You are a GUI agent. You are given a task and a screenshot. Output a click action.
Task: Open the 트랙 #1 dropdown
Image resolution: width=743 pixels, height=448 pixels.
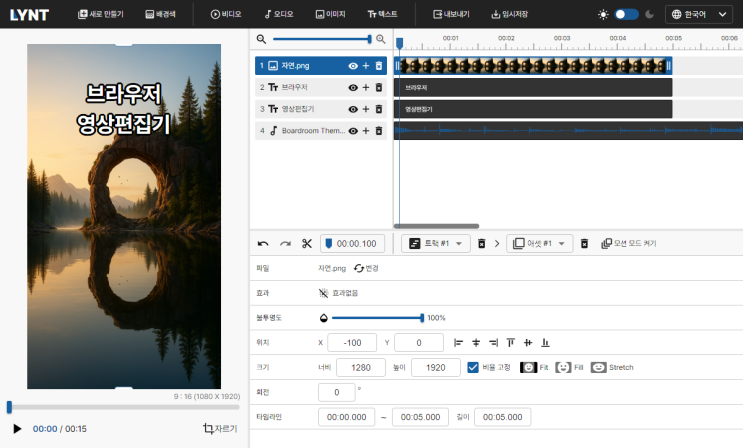point(435,244)
